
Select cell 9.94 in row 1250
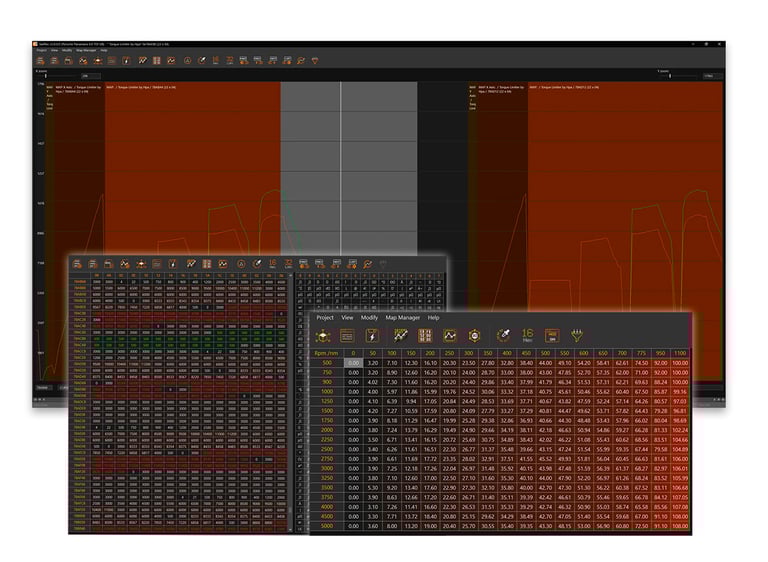point(411,401)
